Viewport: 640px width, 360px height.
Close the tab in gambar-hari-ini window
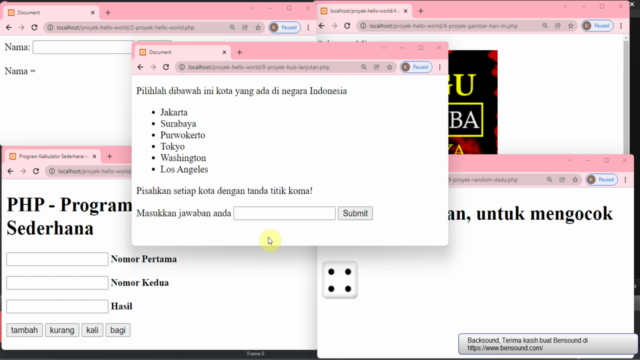(405, 11)
